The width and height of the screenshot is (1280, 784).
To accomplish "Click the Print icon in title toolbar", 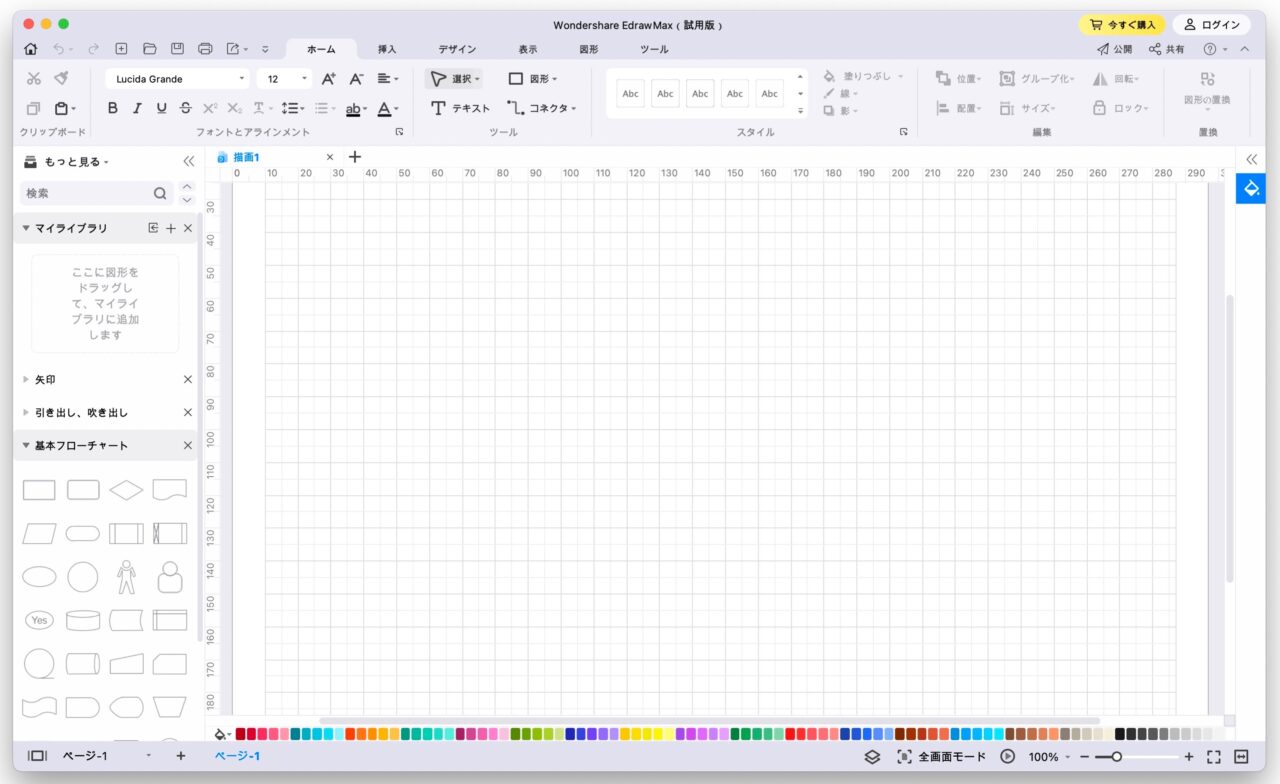I will pos(205,49).
